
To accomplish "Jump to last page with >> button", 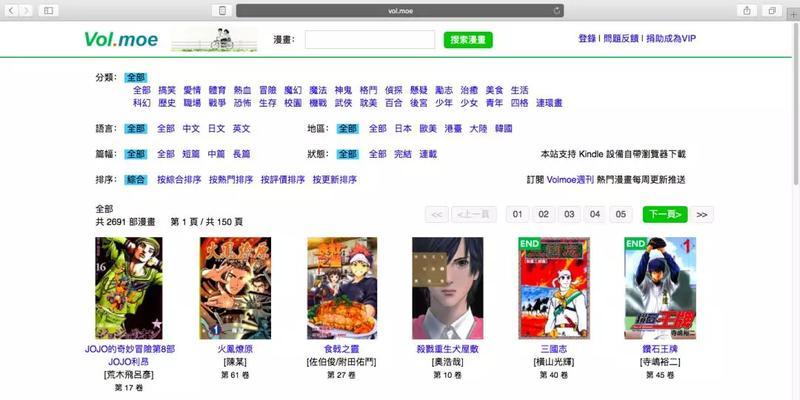I will [x=702, y=214].
